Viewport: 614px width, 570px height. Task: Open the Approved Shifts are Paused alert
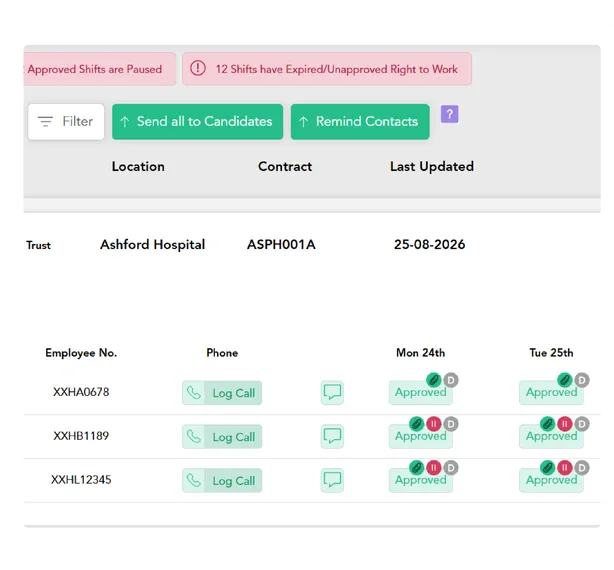100,69
